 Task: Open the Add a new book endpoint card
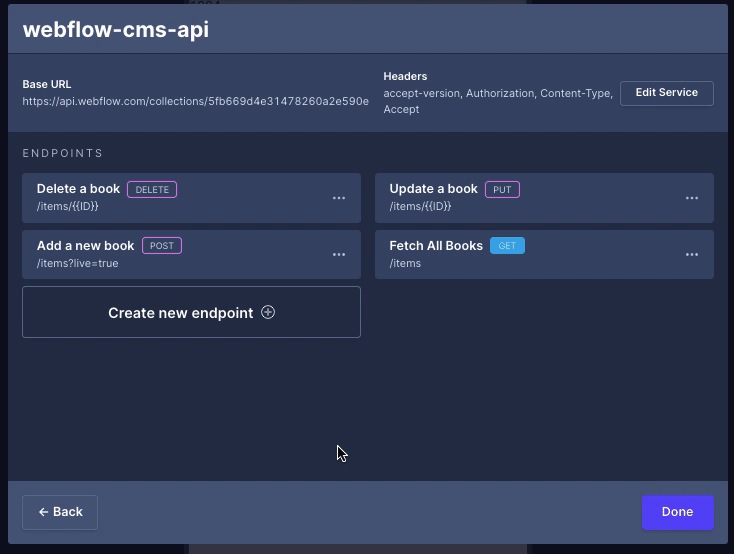click(191, 254)
